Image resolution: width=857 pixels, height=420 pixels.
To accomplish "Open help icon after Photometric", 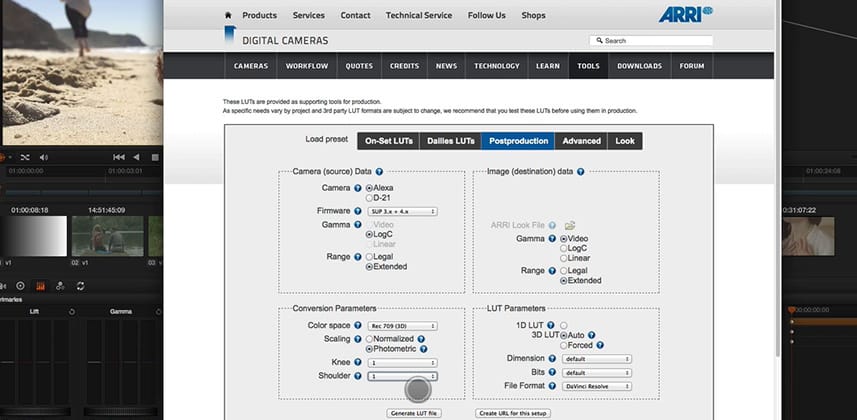I will coord(423,349).
